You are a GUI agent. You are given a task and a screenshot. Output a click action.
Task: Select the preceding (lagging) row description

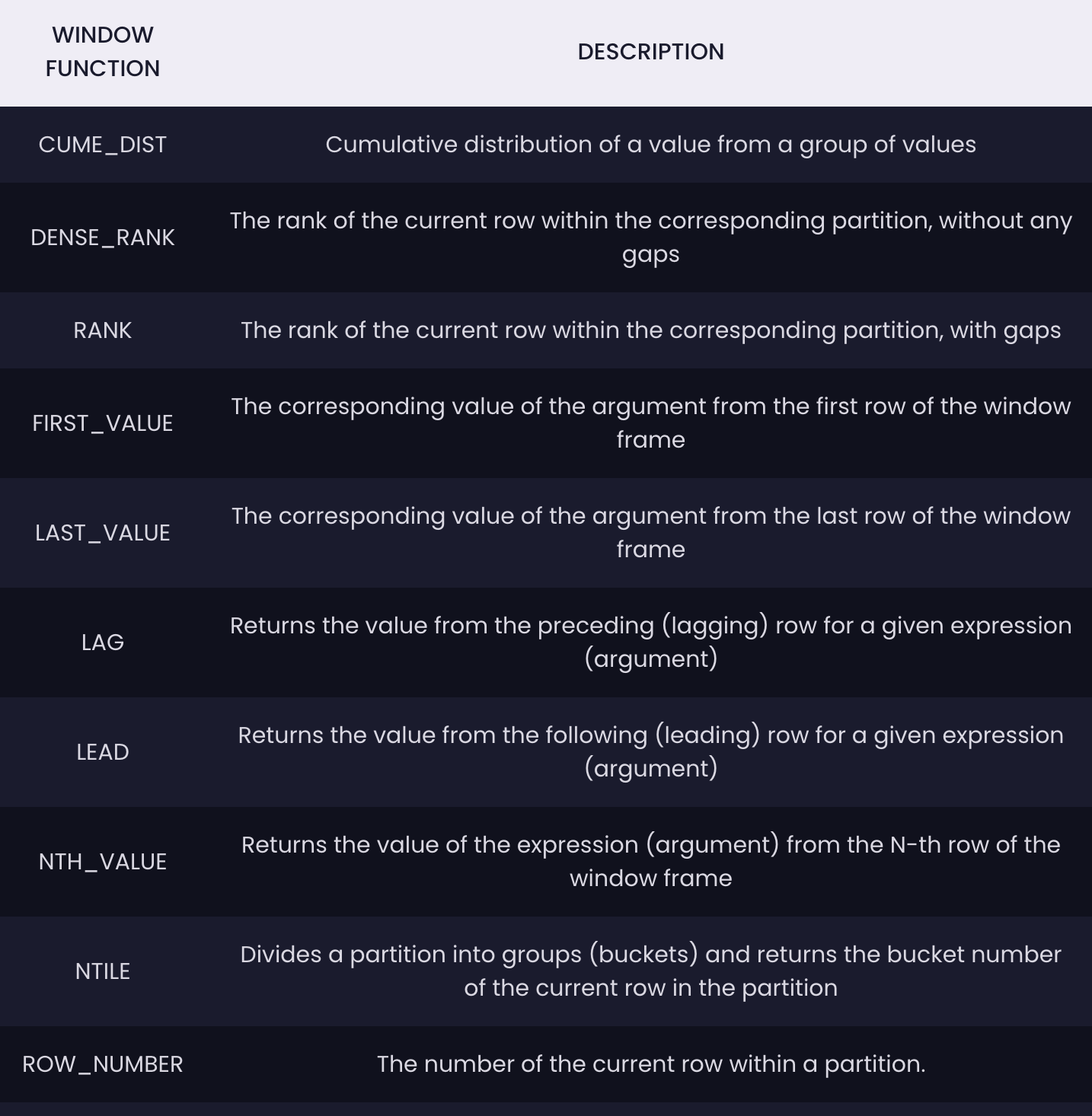pos(650,642)
